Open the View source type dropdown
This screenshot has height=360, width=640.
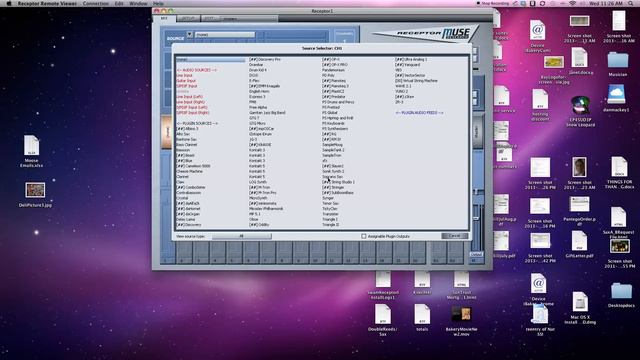pos(241,236)
